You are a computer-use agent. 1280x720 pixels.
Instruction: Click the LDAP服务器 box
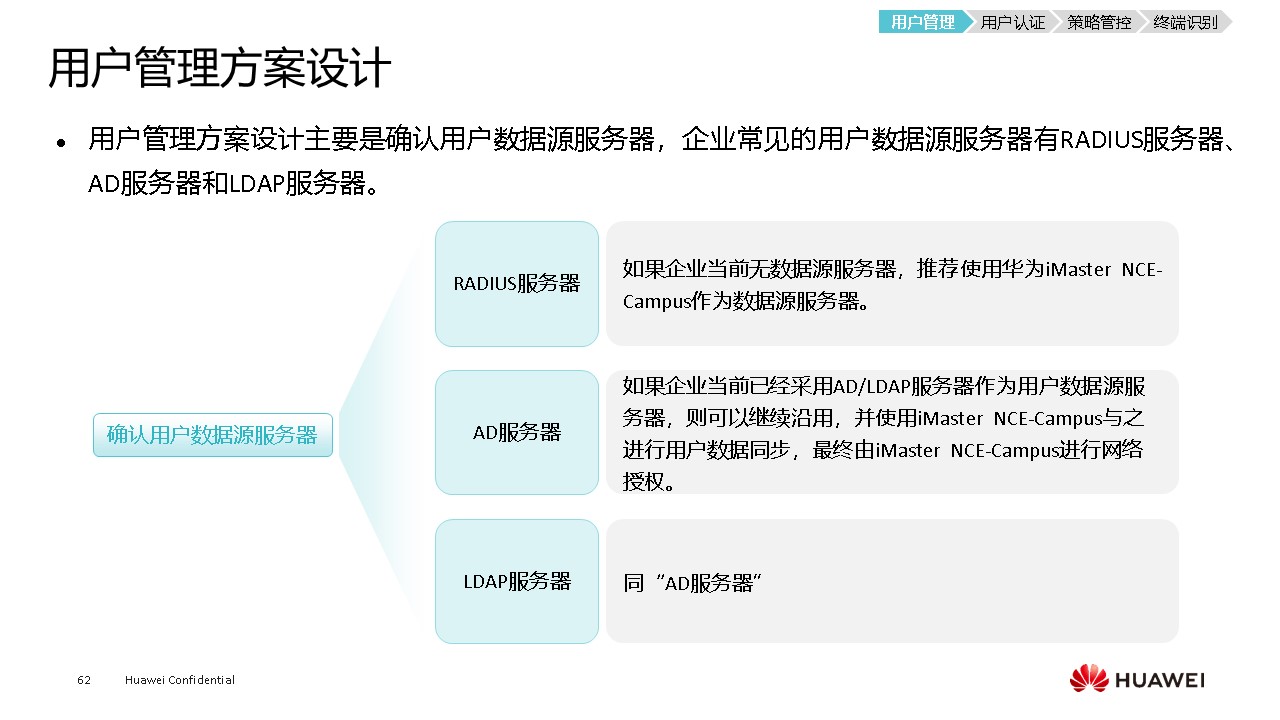tap(516, 581)
